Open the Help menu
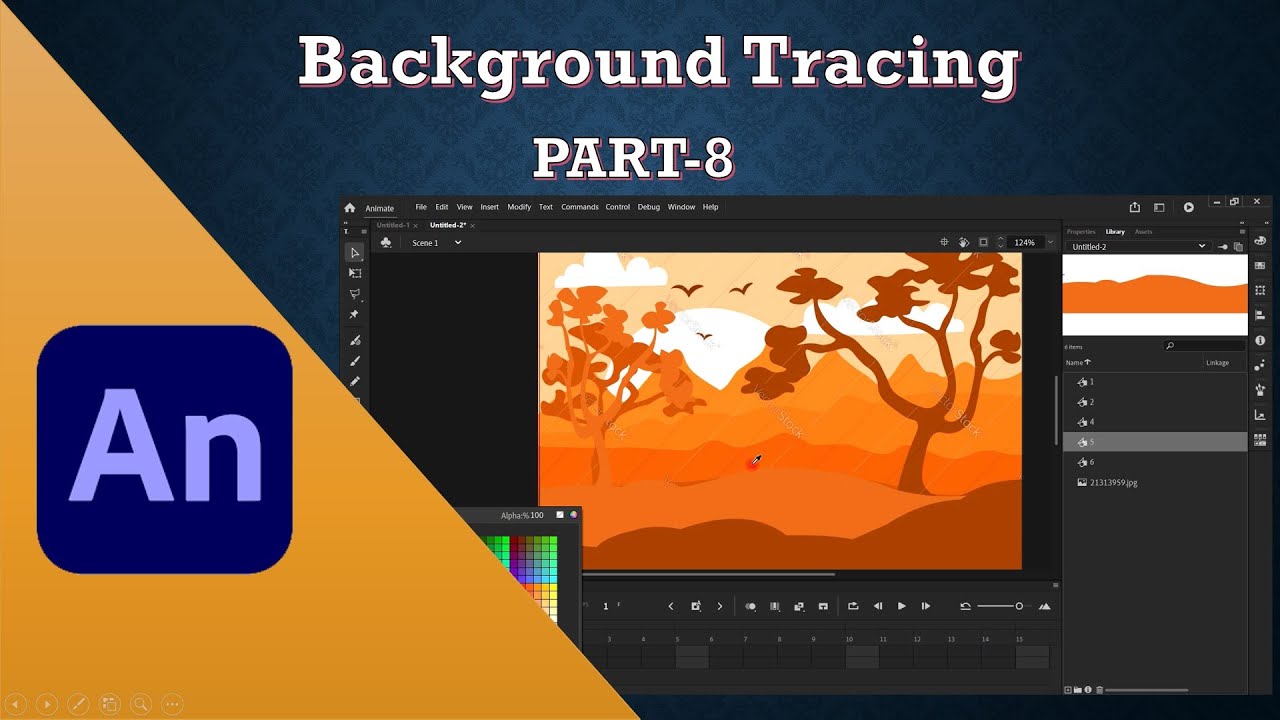 coord(710,207)
